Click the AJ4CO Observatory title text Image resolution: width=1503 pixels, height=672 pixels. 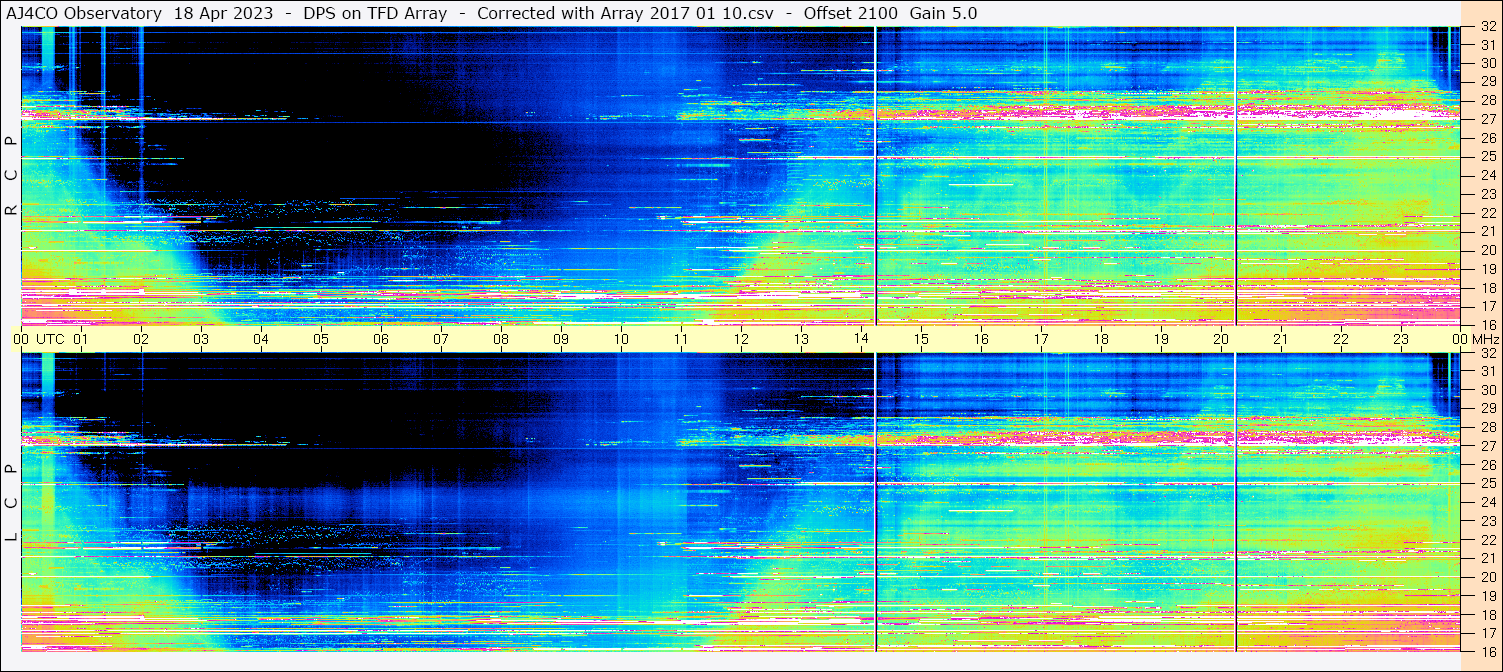(84, 13)
